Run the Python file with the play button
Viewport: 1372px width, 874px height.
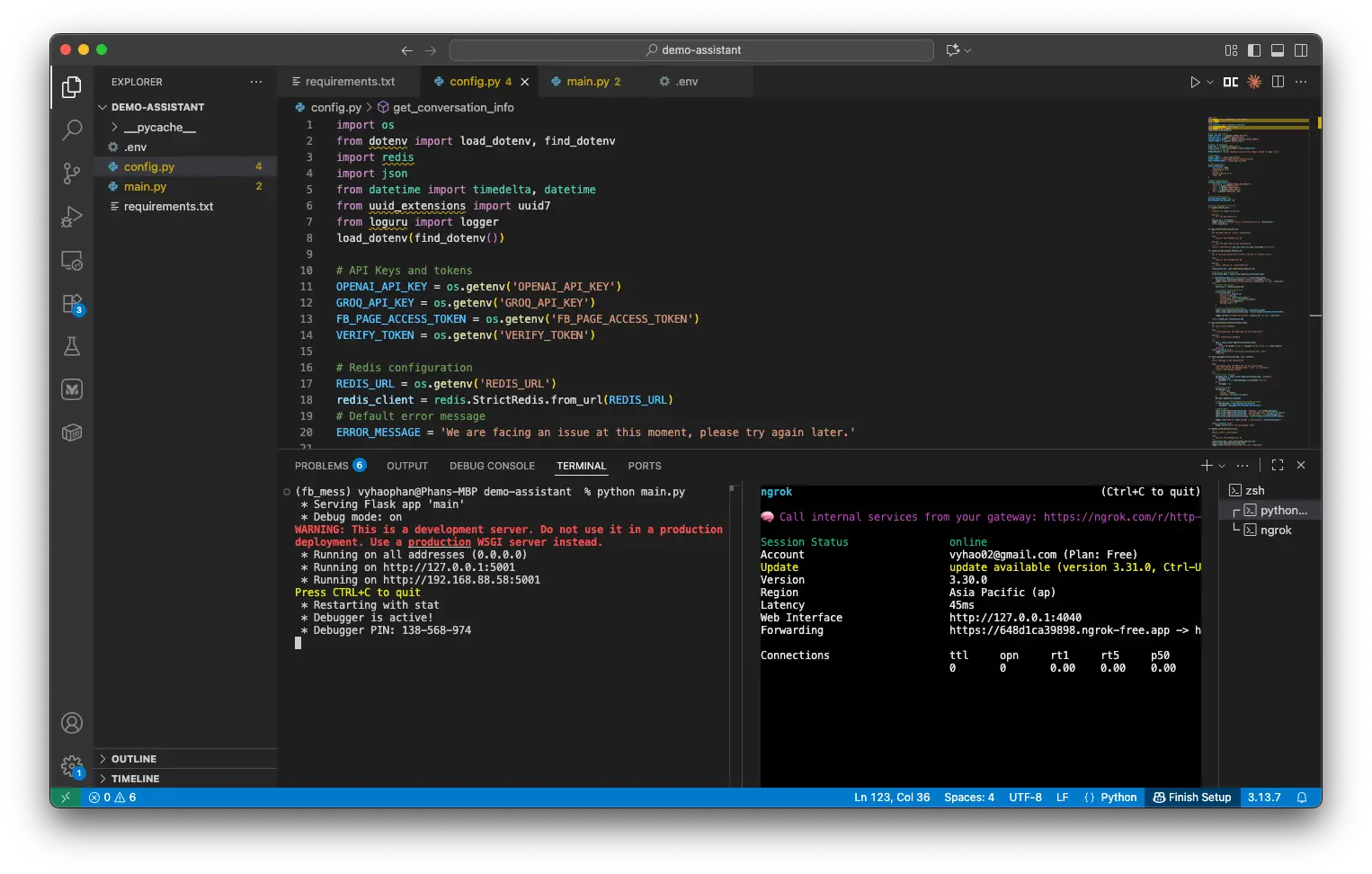(x=1196, y=81)
